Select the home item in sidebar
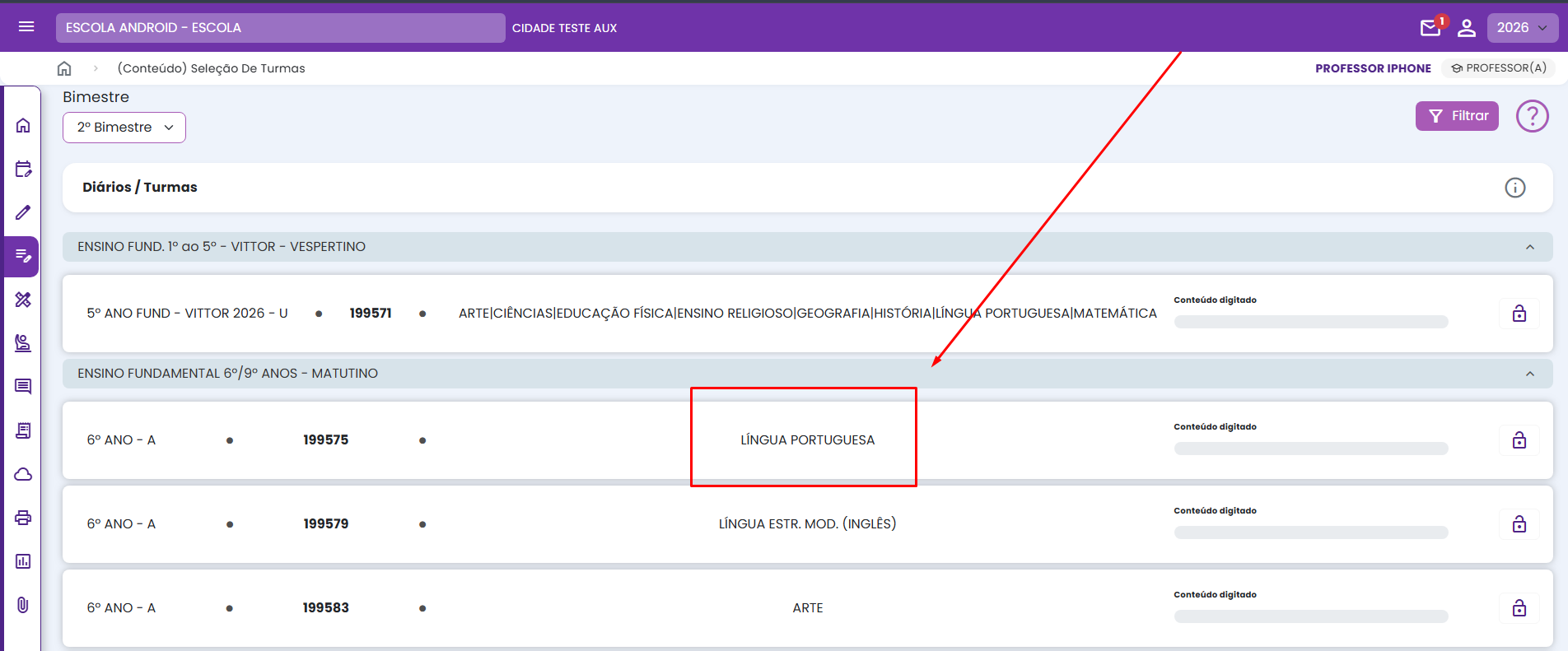 [x=23, y=125]
